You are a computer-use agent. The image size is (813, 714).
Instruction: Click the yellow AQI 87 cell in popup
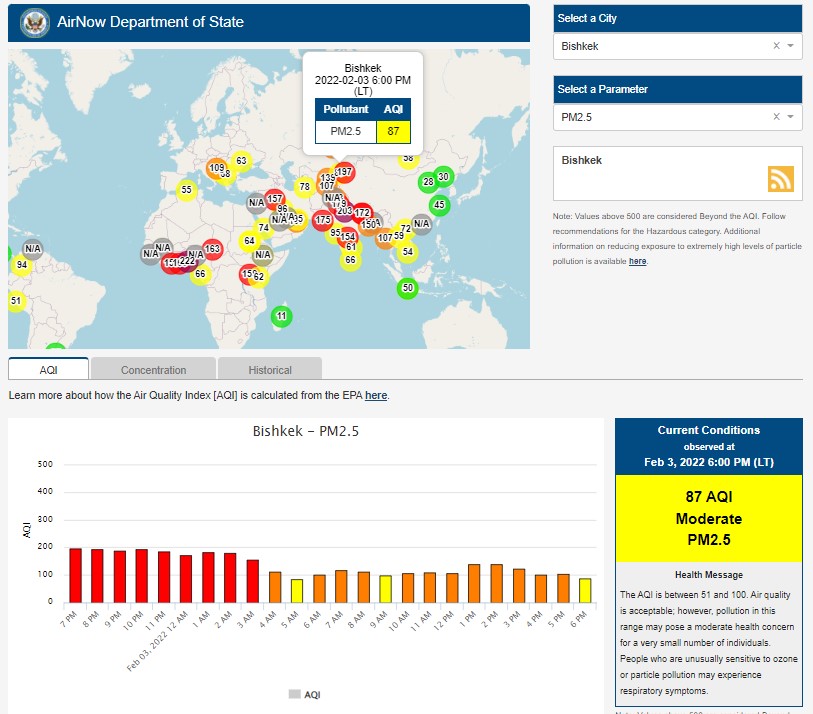pos(394,131)
